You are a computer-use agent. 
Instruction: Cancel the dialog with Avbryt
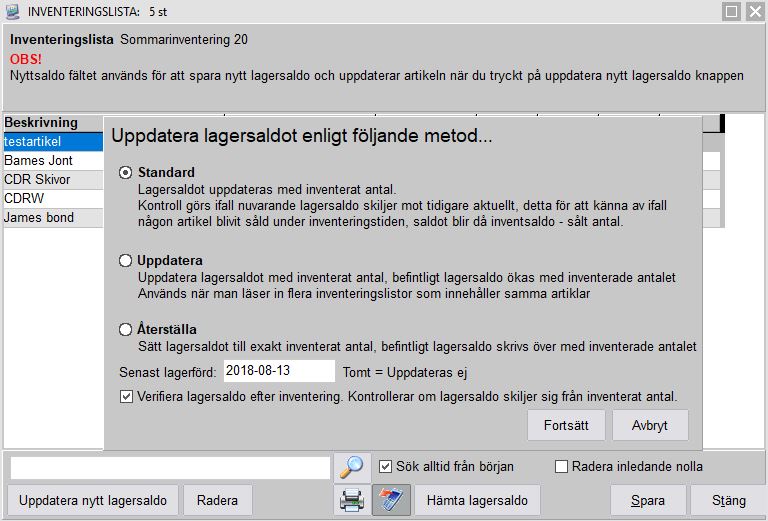coord(650,425)
